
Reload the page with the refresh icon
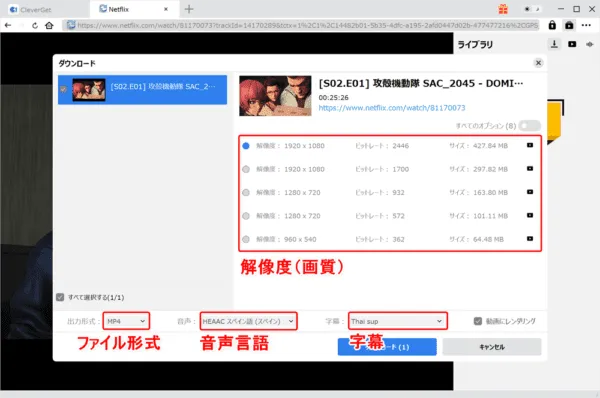35,26
